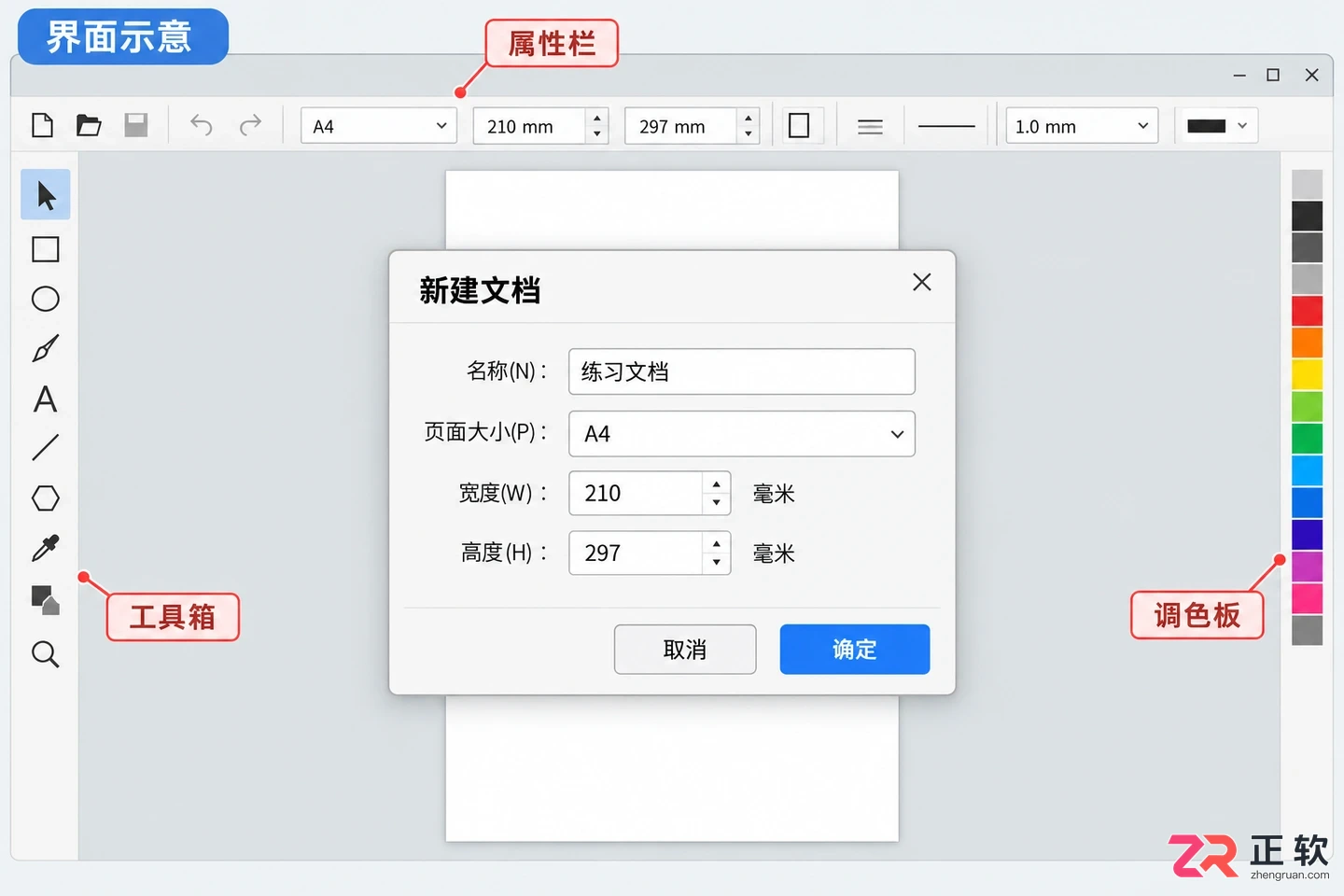
Task: Maximize the application window
Action: coord(1273,75)
